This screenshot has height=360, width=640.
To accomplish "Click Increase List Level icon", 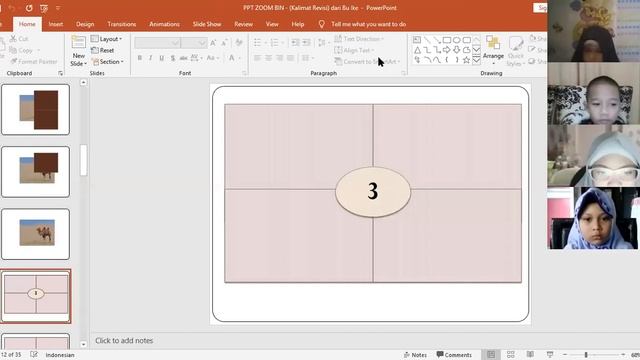I will pos(307,42).
